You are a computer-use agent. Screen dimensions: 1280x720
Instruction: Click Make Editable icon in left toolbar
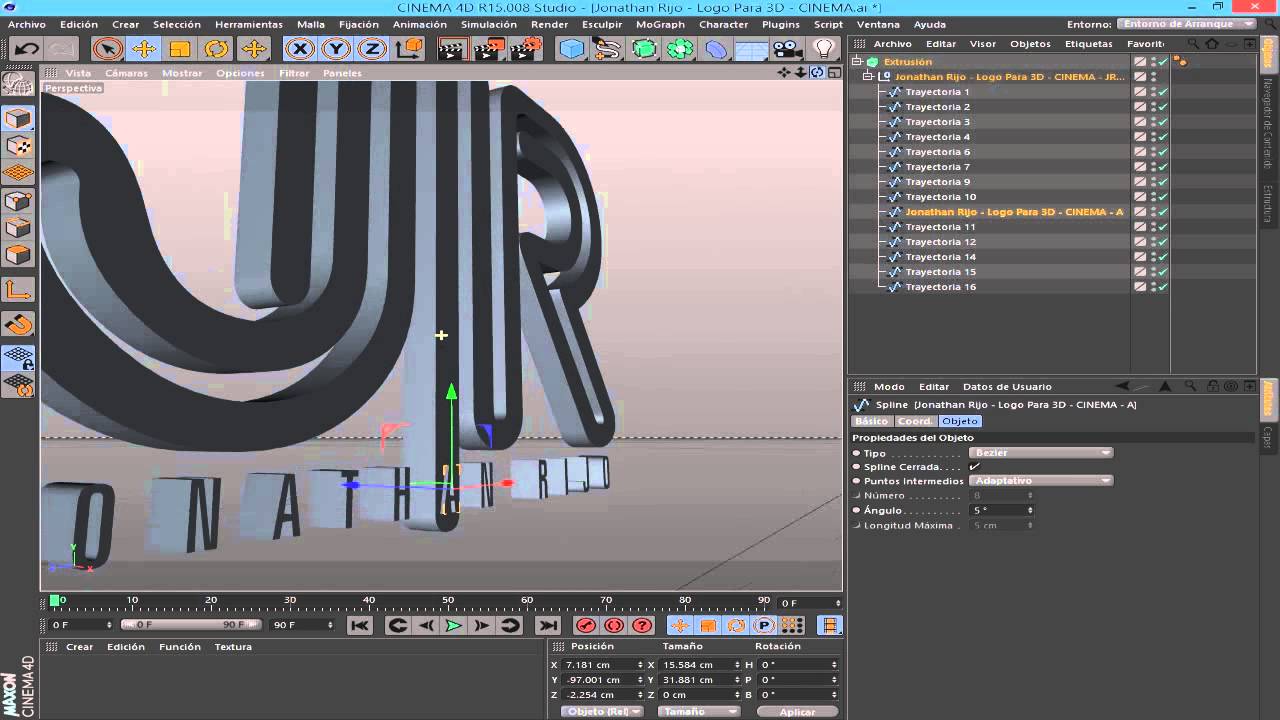(18, 86)
